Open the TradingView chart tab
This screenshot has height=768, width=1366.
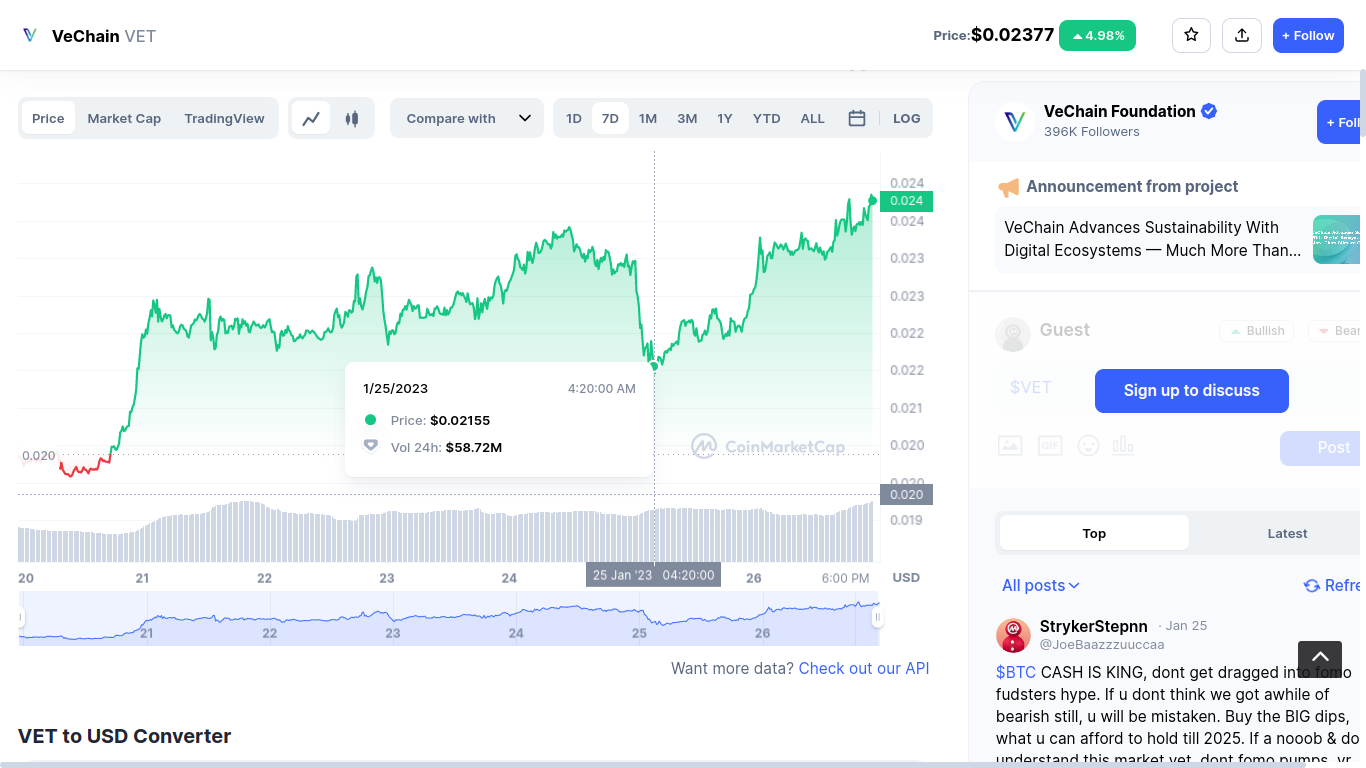coord(225,118)
